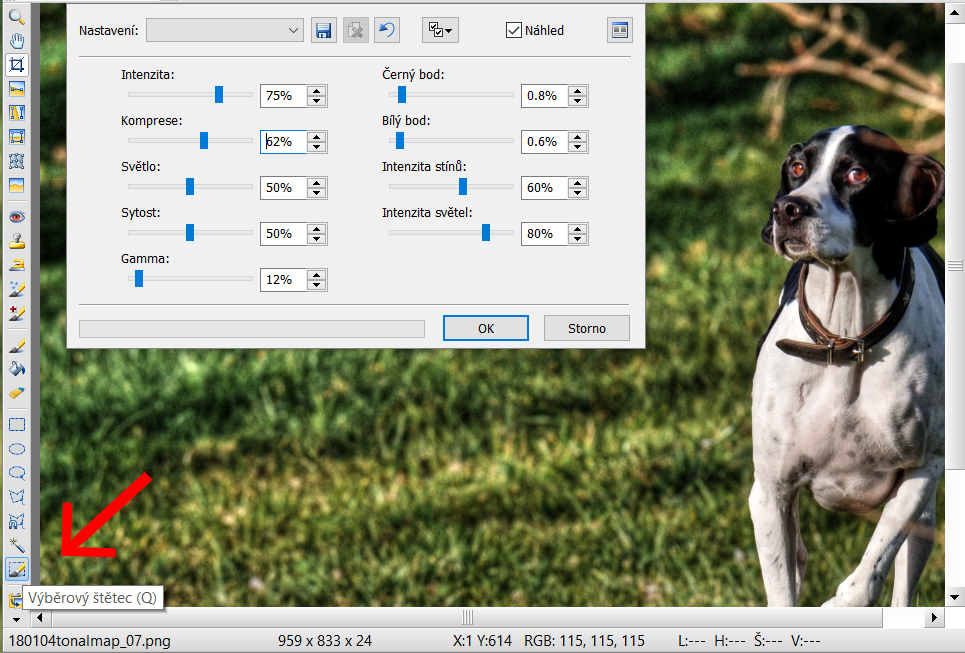Select the Paintbrush tool

(17, 345)
